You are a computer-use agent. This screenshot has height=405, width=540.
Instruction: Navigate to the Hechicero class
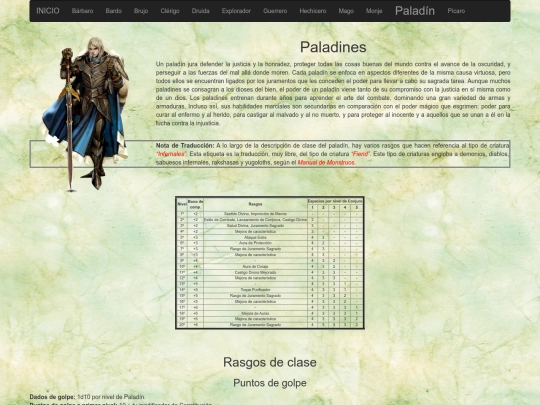click(x=313, y=11)
